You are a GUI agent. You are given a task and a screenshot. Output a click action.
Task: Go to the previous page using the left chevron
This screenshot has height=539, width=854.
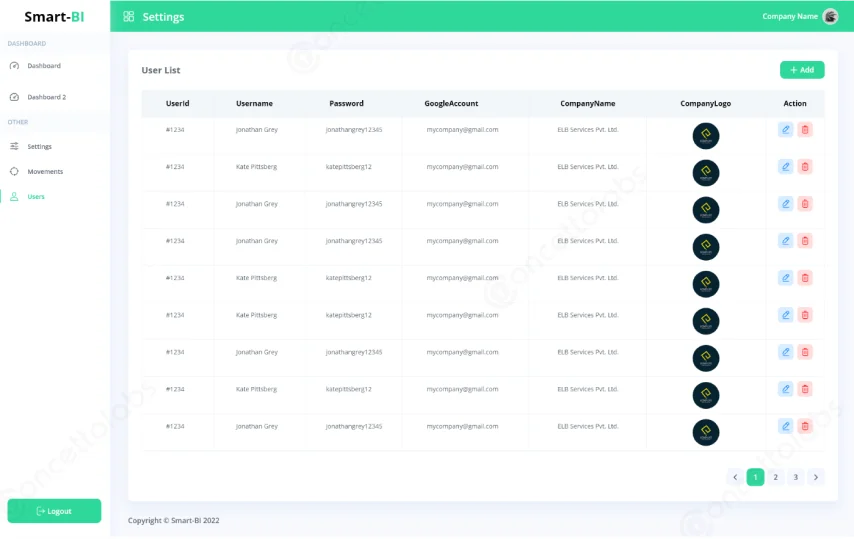[x=735, y=477]
